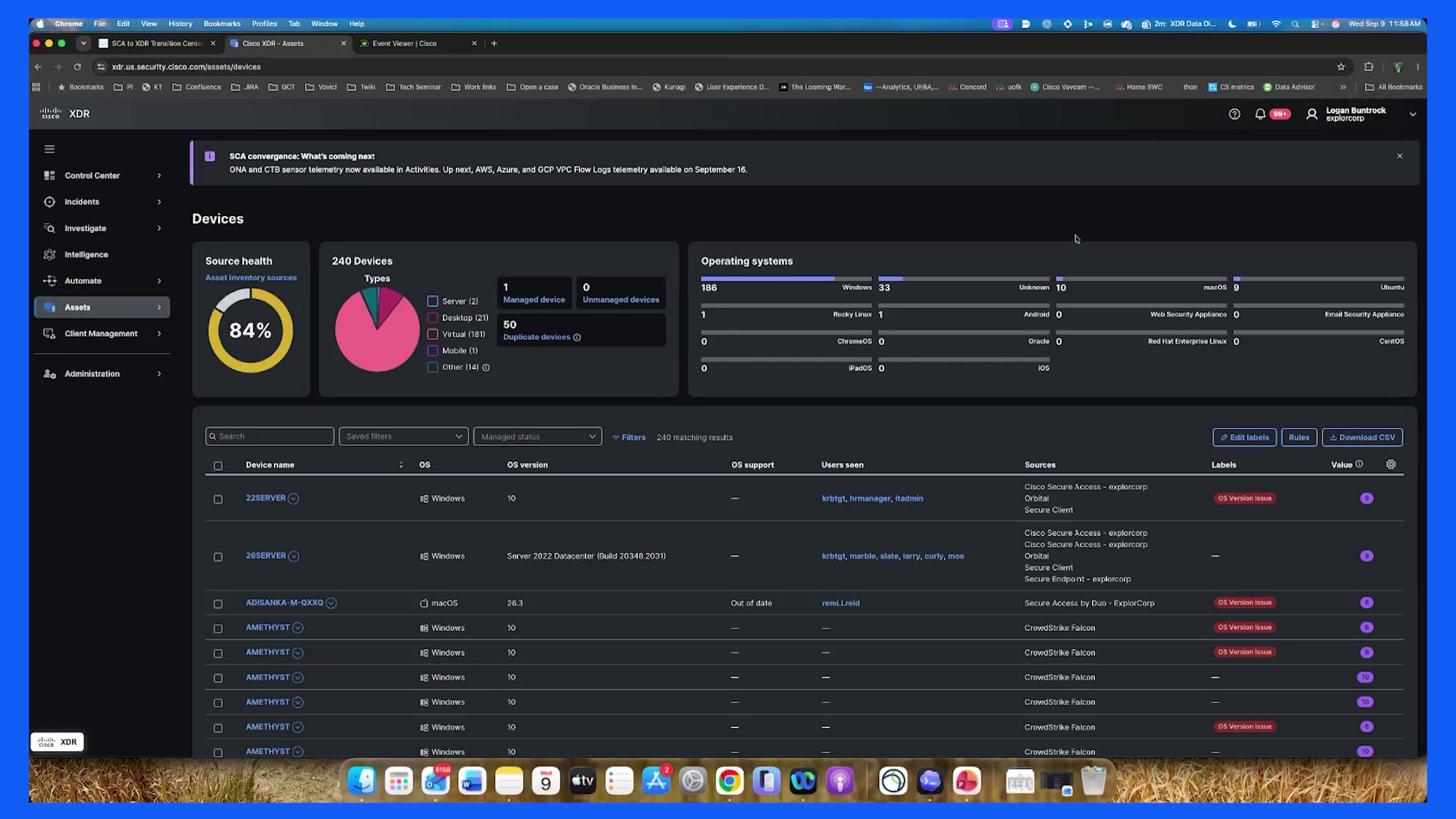Open the Saved filters dropdown
Viewport: 1456px width, 819px height.
pyautogui.click(x=403, y=437)
